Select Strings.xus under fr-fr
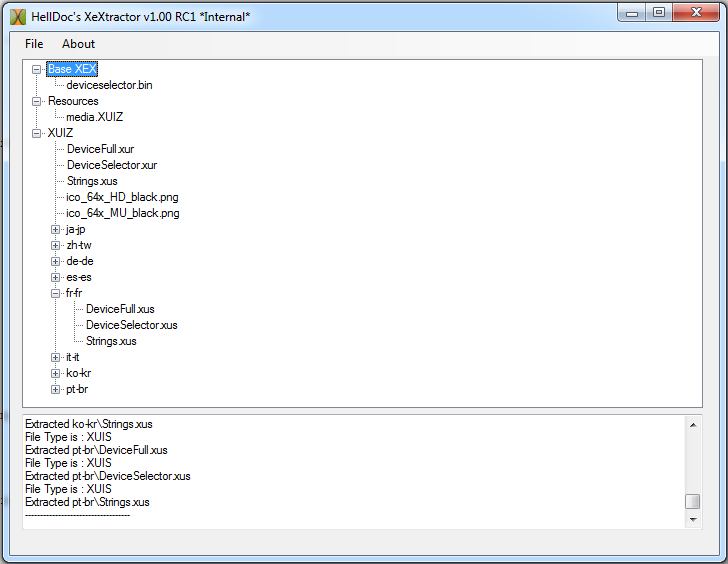728x564 pixels. [x=111, y=341]
